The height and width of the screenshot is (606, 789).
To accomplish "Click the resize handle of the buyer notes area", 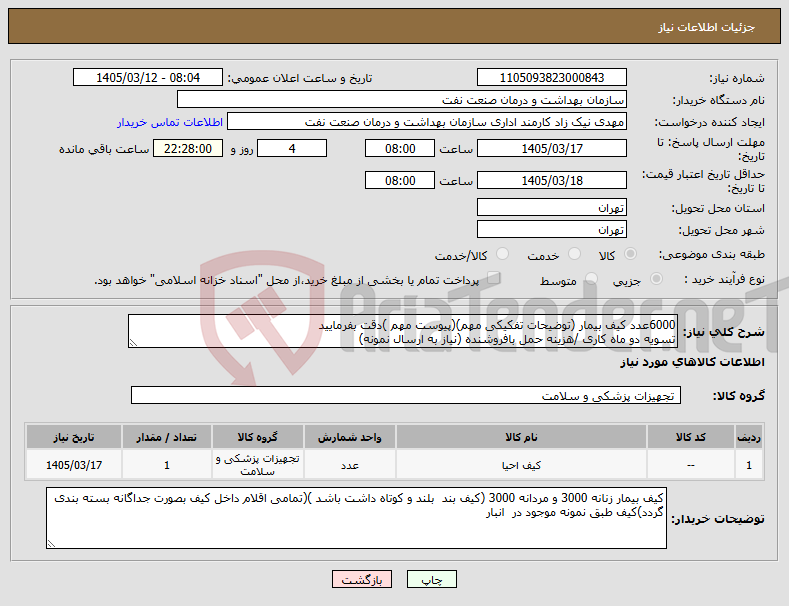I will click(51, 544).
